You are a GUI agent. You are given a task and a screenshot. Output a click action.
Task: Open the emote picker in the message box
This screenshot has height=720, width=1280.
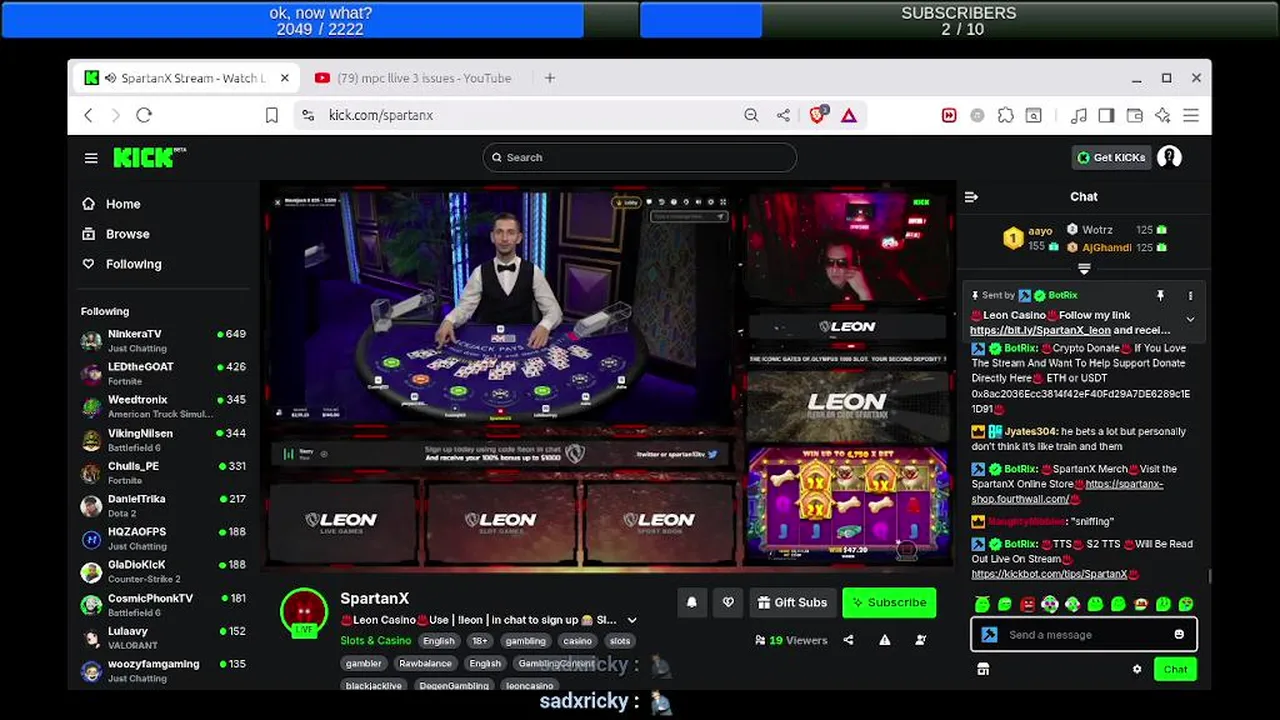[1179, 634]
